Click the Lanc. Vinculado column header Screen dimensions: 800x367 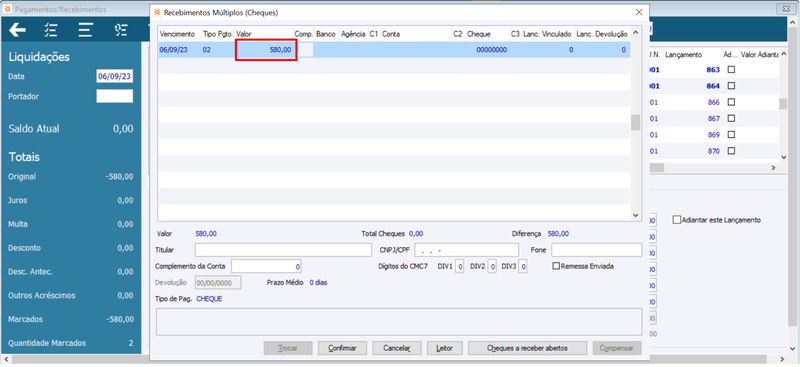547,34
